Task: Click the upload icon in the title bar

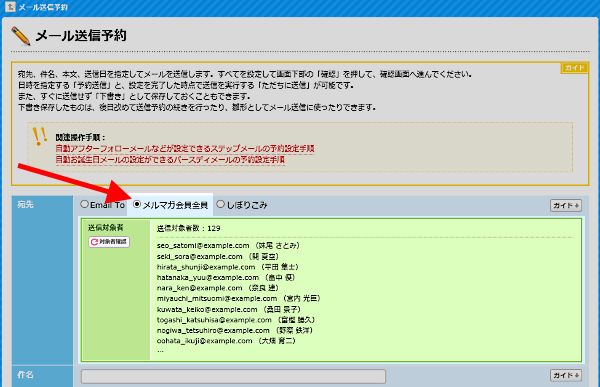Action: click(10, 7)
